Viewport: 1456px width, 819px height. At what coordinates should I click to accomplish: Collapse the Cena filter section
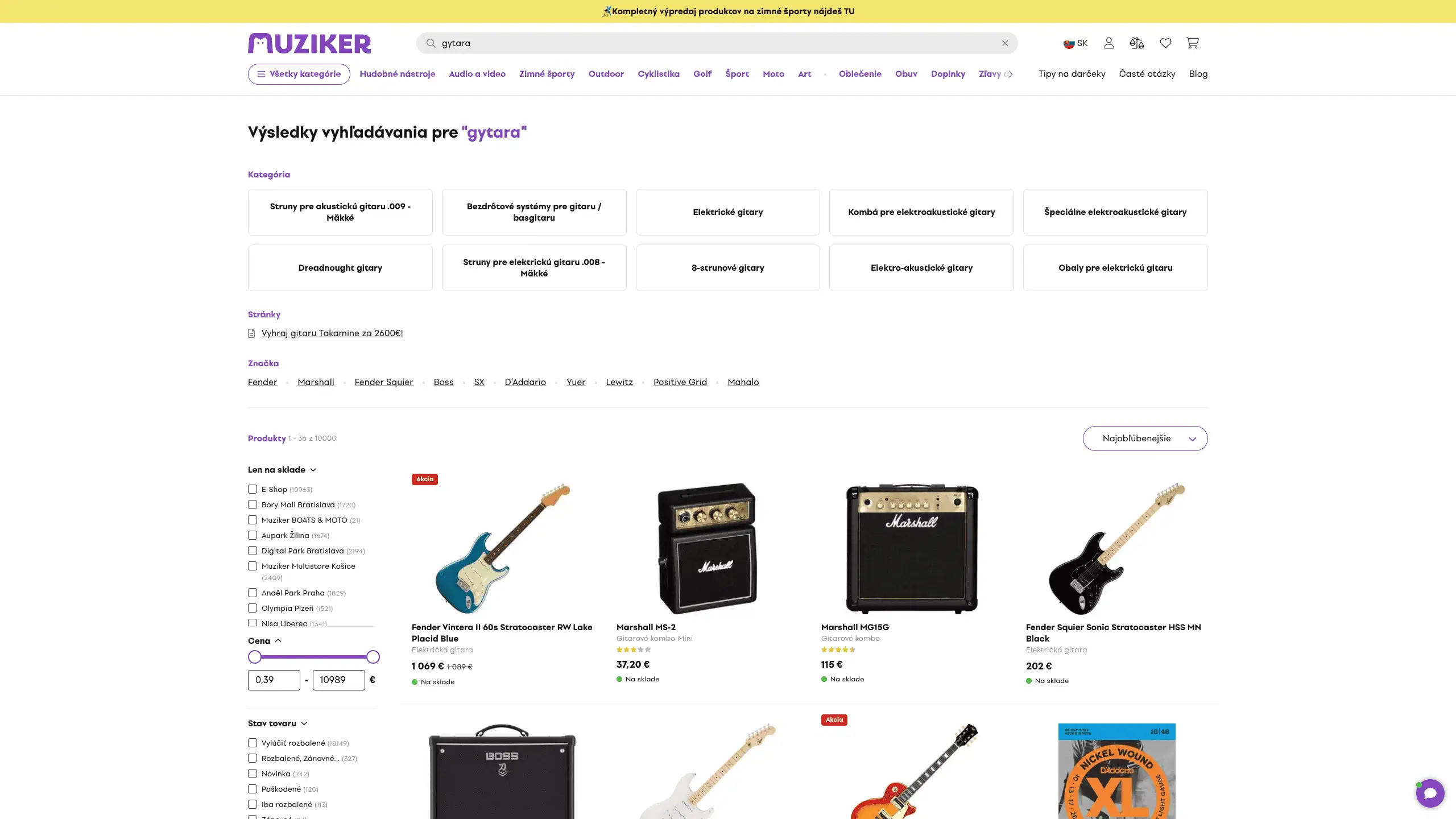pos(265,641)
